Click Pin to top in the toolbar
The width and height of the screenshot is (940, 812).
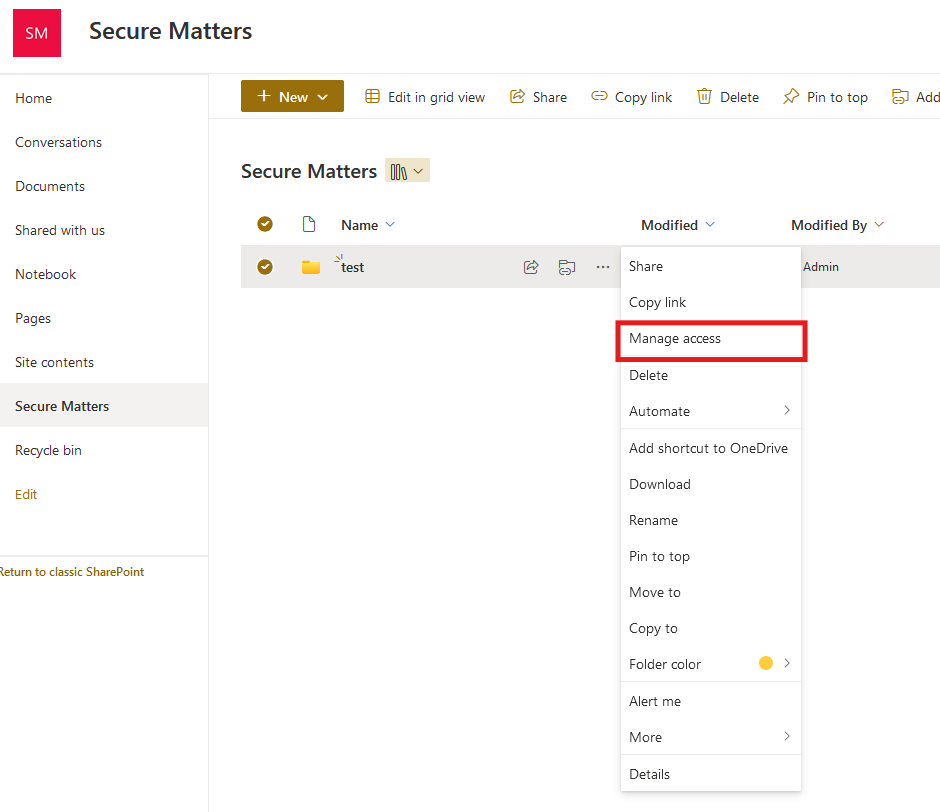[825, 97]
